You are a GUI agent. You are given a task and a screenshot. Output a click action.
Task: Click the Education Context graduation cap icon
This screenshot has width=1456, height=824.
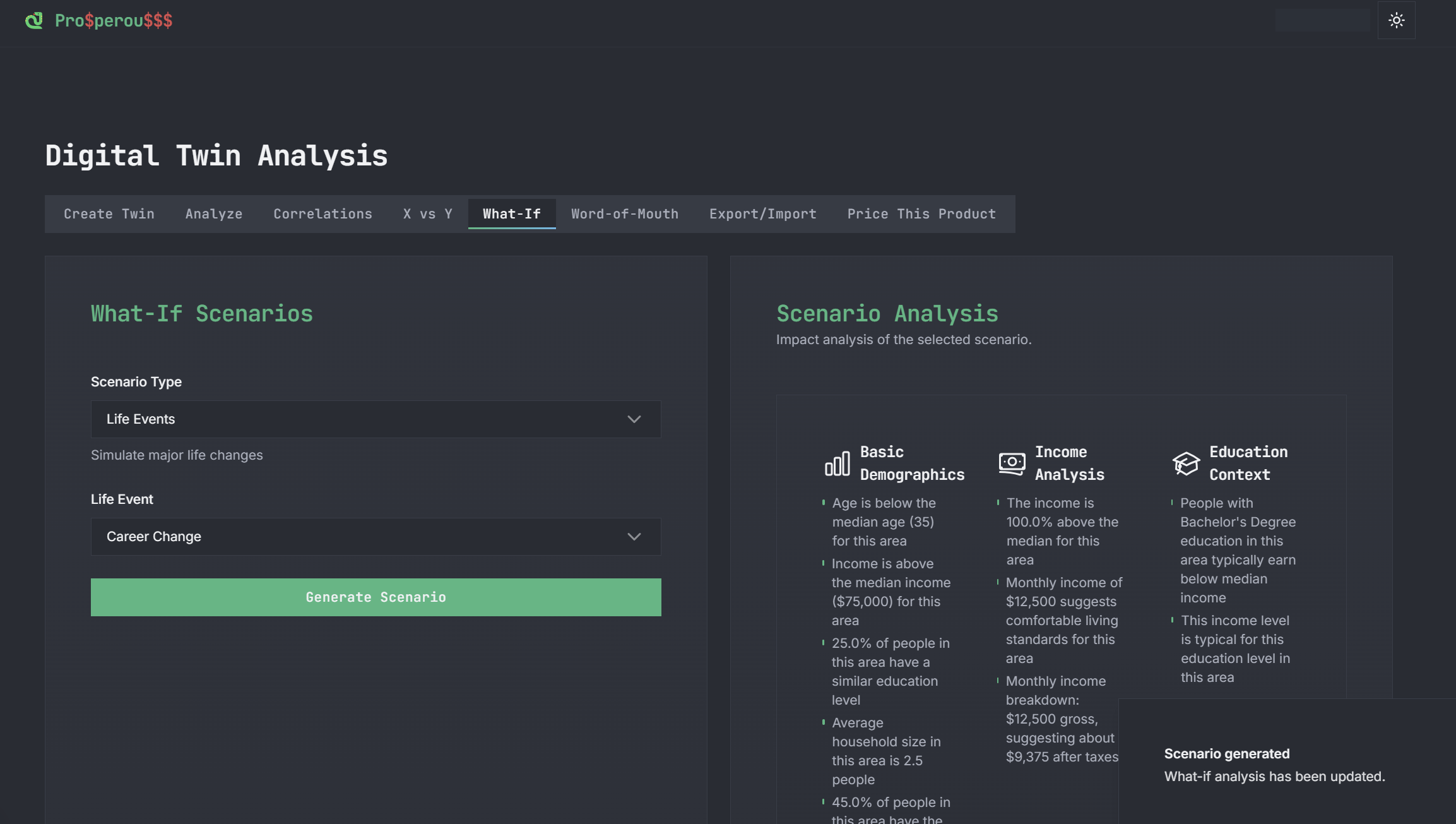[x=1186, y=463]
